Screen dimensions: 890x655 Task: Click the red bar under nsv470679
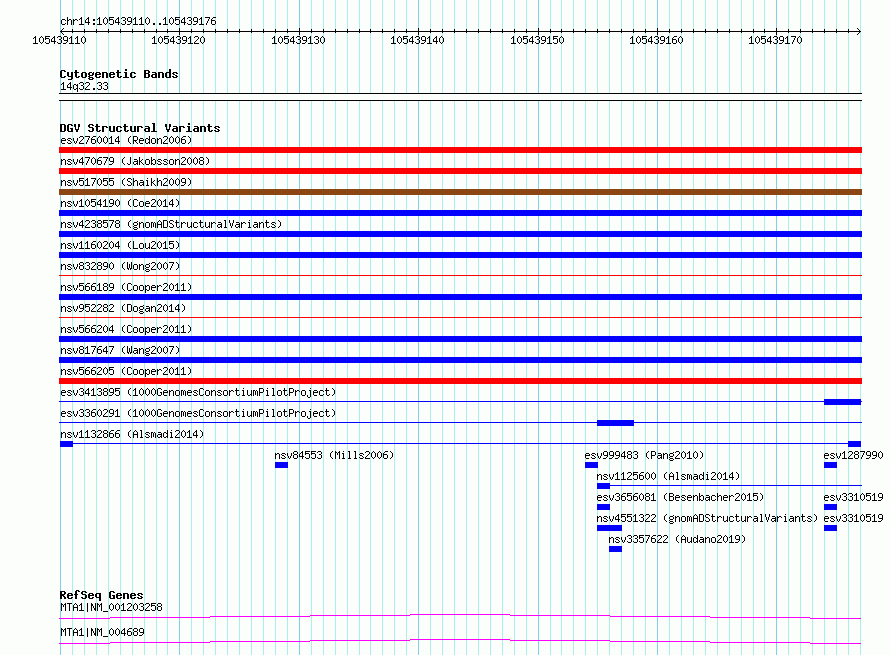click(460, 171)
